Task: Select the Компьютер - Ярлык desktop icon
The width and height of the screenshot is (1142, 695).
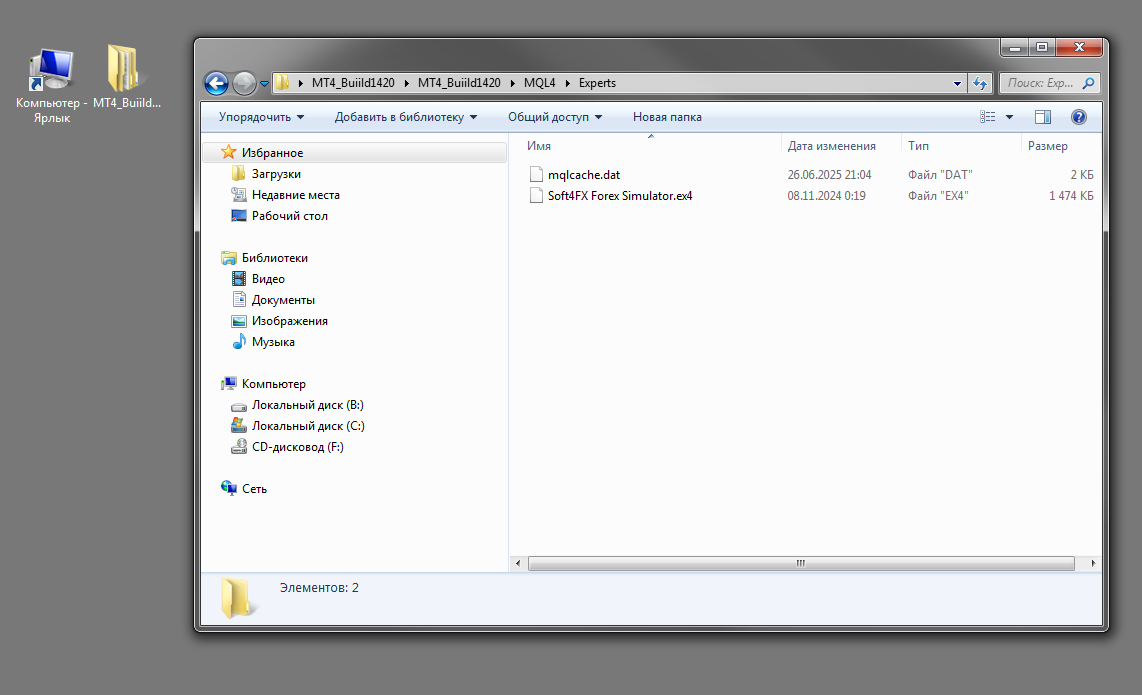Action: (51, 86)
